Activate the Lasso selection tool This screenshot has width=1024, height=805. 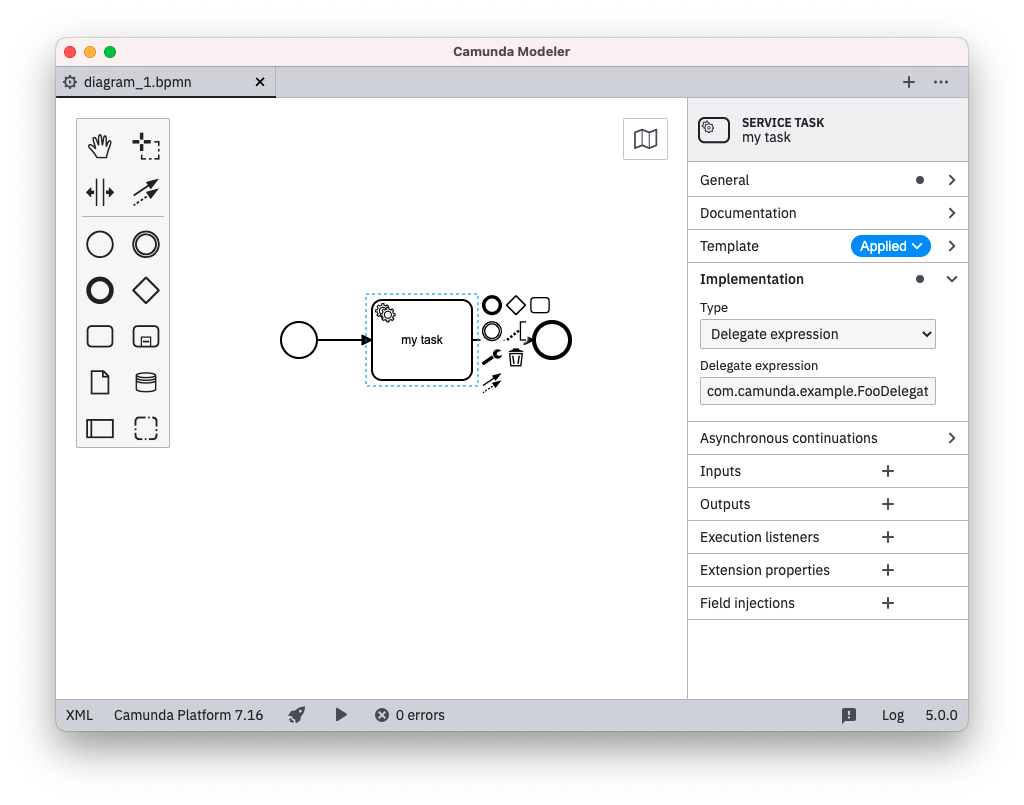pyautogui.click(x=146, y=147)
